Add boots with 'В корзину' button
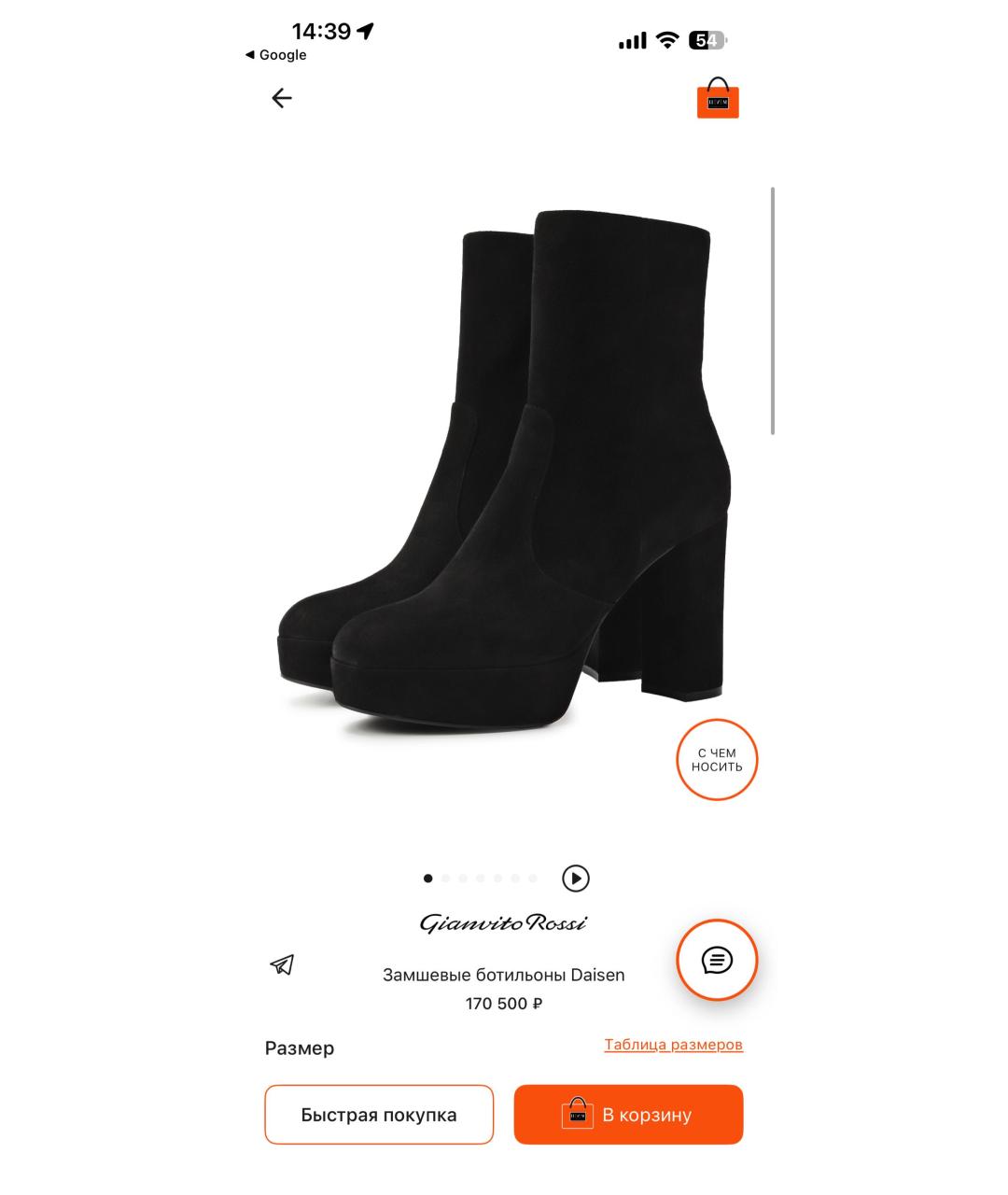This screenshot has width=1008, height=1195. tap(628, 1115)
